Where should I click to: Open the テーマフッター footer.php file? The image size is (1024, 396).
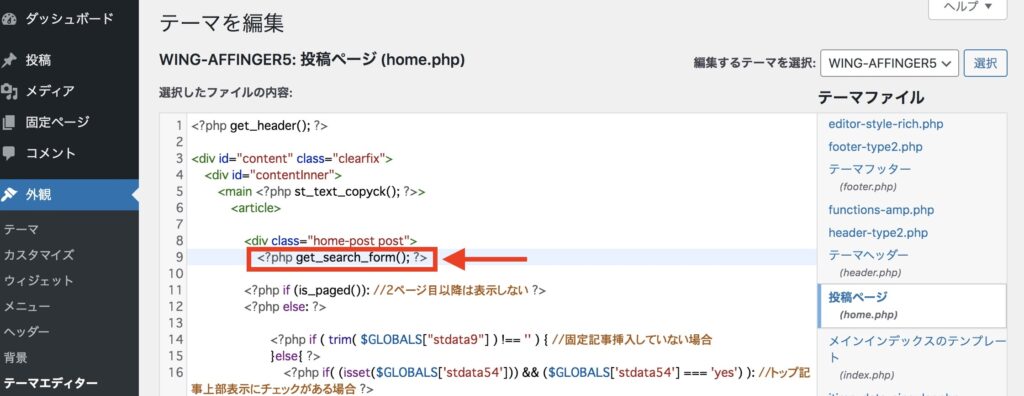869,177
